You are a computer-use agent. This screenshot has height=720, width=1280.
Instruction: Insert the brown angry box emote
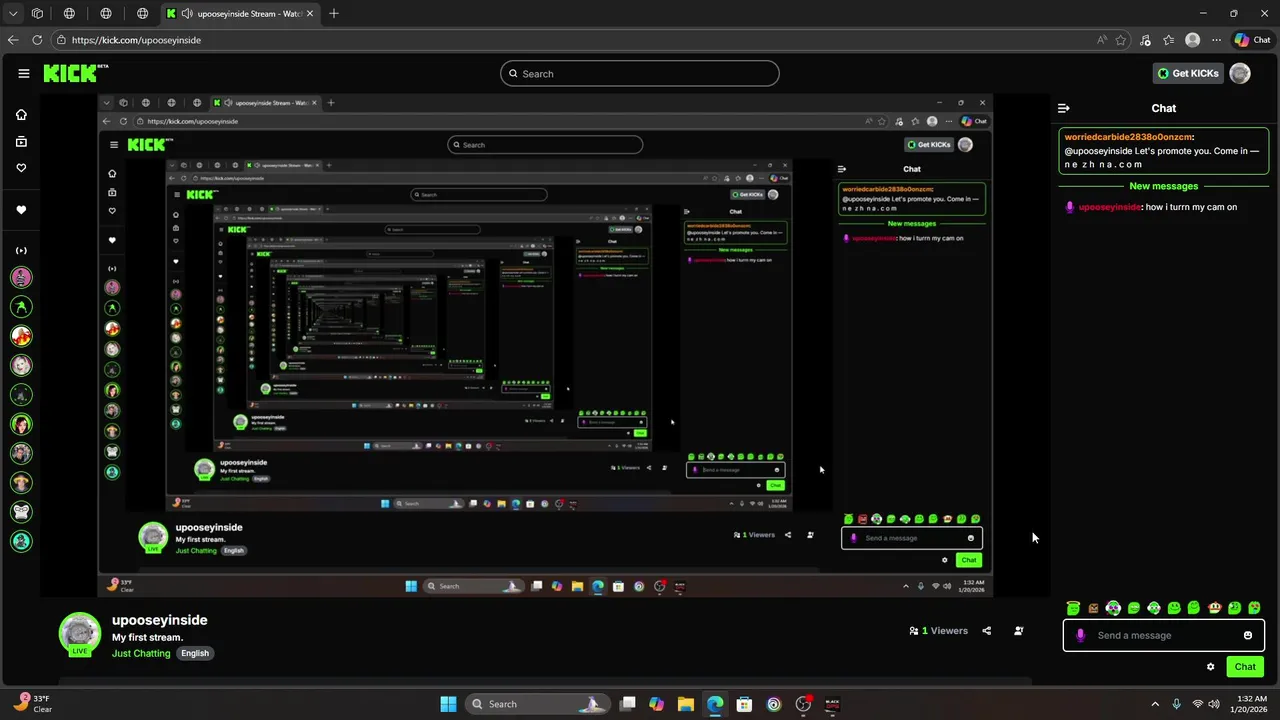(1093, 608)
